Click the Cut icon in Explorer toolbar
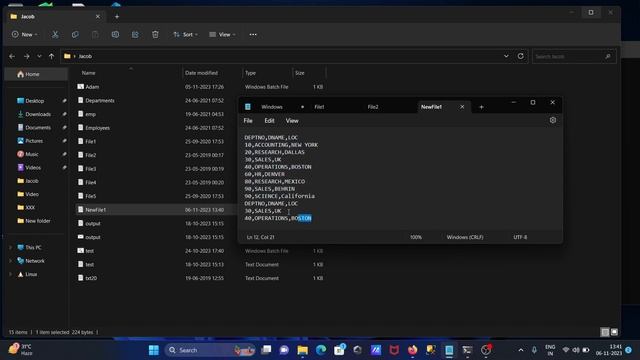This screenshot has width=640, height=360. pos(55,35)
